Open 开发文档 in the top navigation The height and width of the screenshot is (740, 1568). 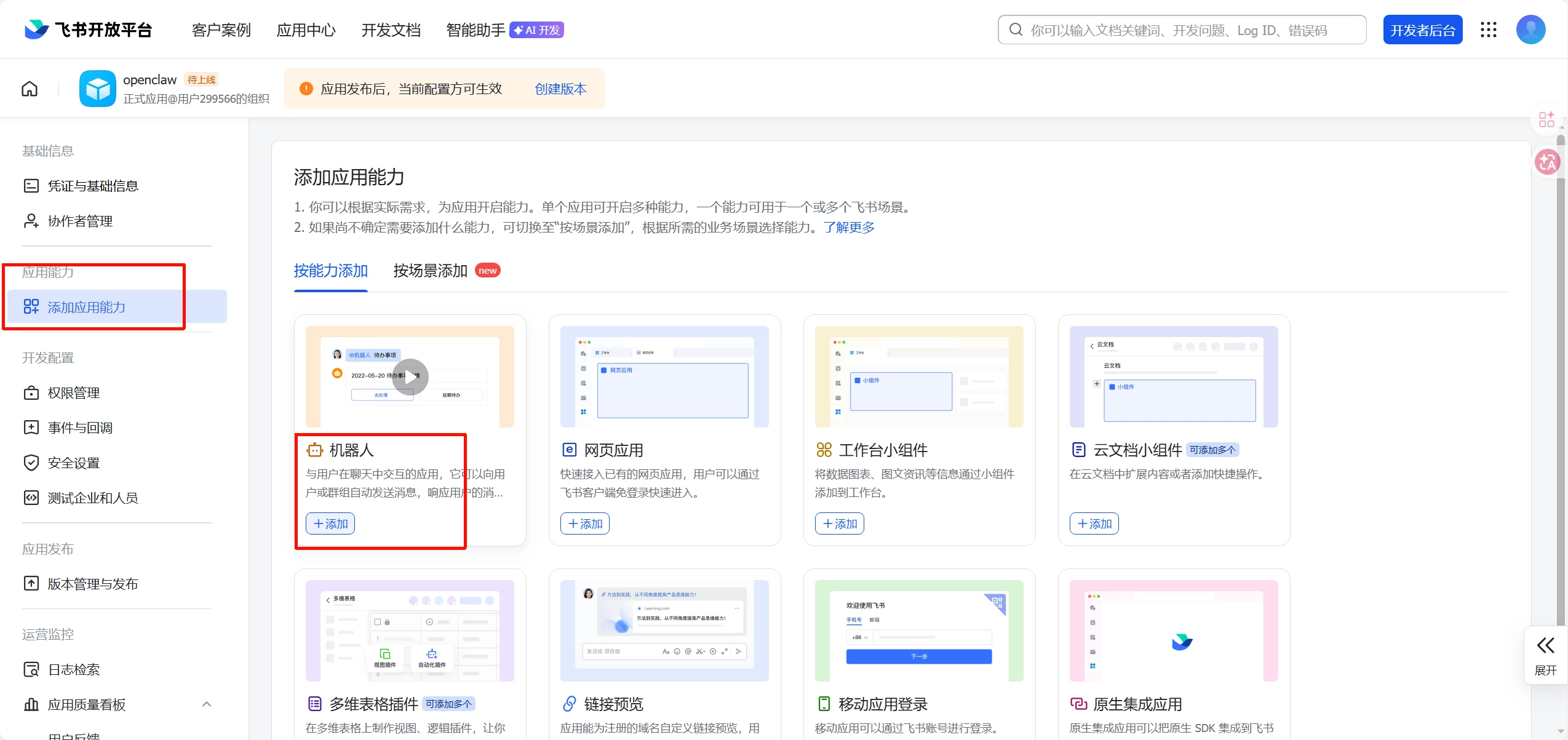pyautogui.click(x=391, y=30)
